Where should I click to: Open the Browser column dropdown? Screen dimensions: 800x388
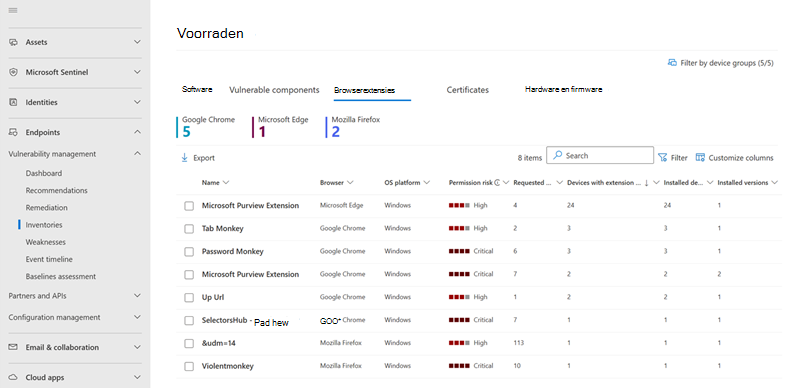coord(350,183)
